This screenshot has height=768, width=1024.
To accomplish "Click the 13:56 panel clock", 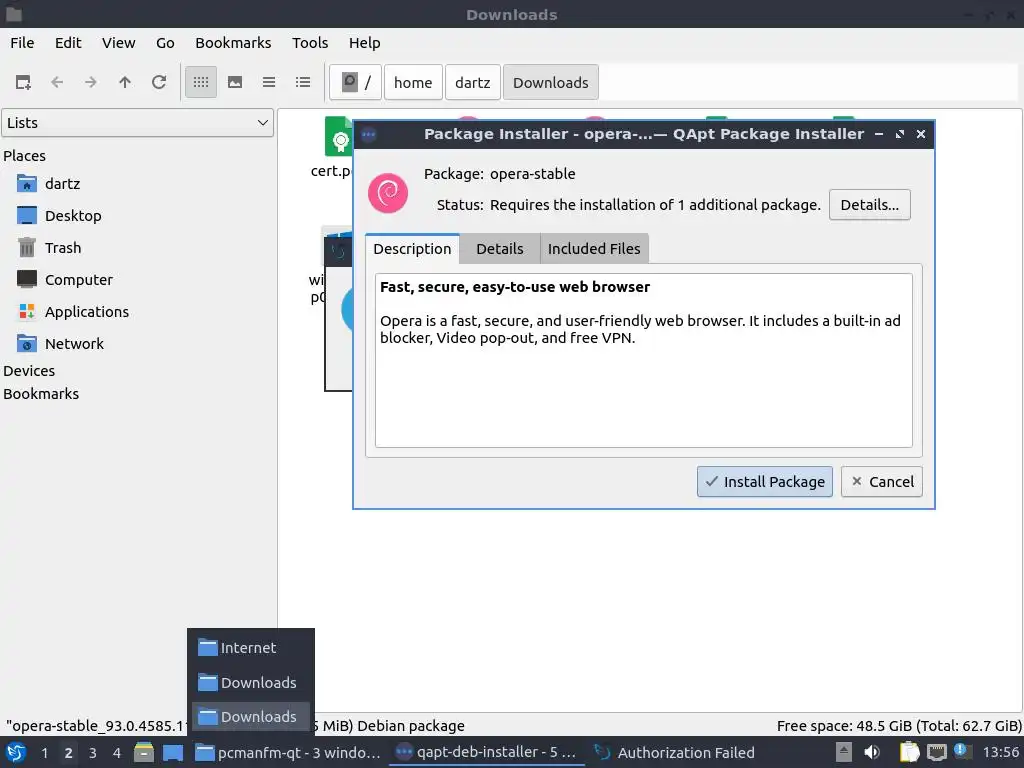I will pyautogui.click(x=1000, y=752).
